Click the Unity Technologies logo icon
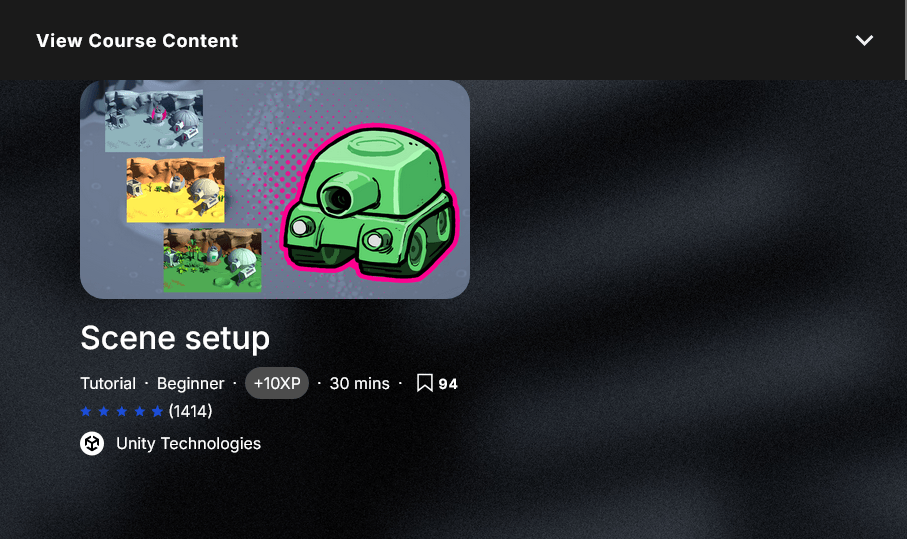 coord(92,444)
